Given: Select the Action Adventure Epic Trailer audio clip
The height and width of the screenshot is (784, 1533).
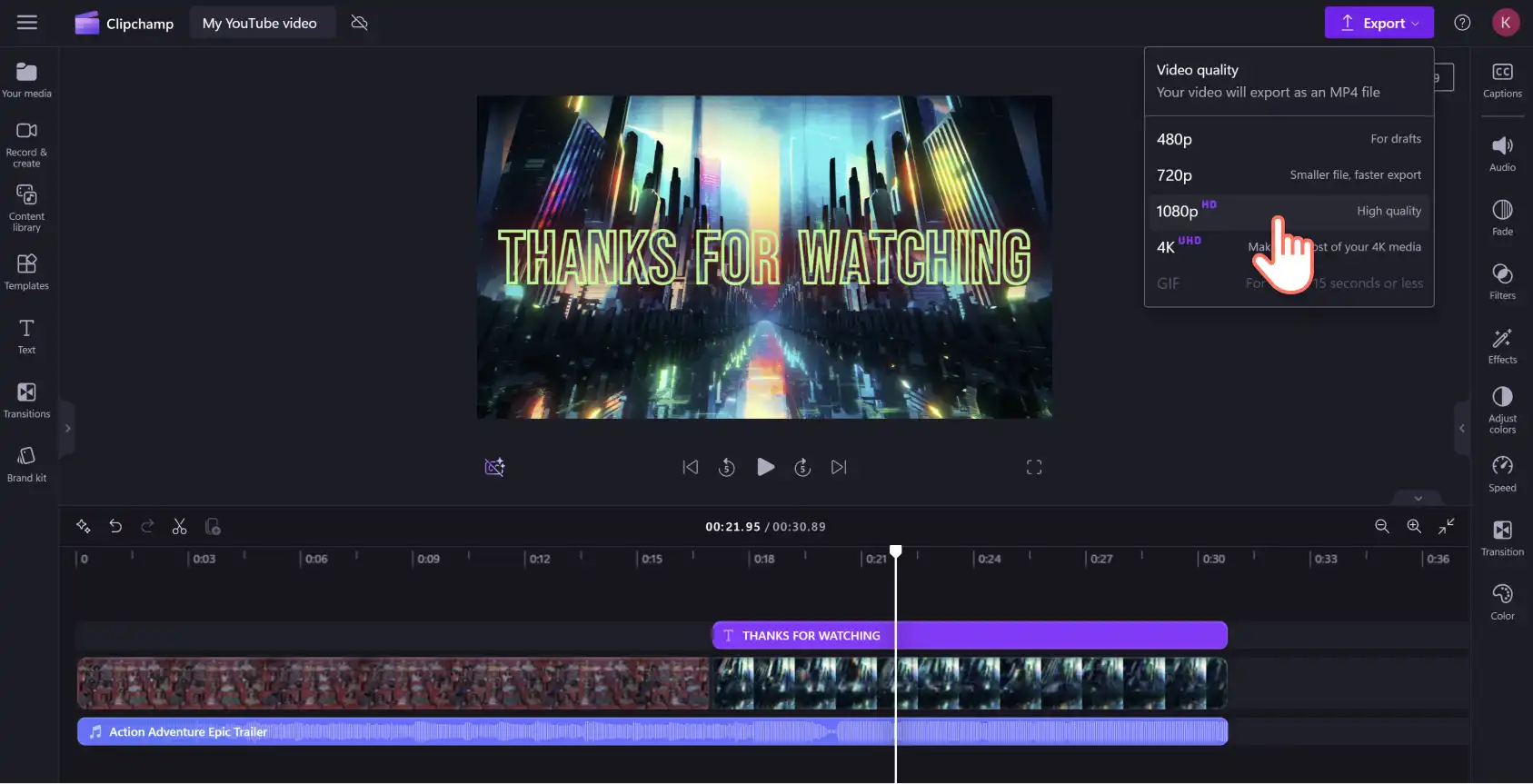Looking at the screenshot, I should click(652, 731).
